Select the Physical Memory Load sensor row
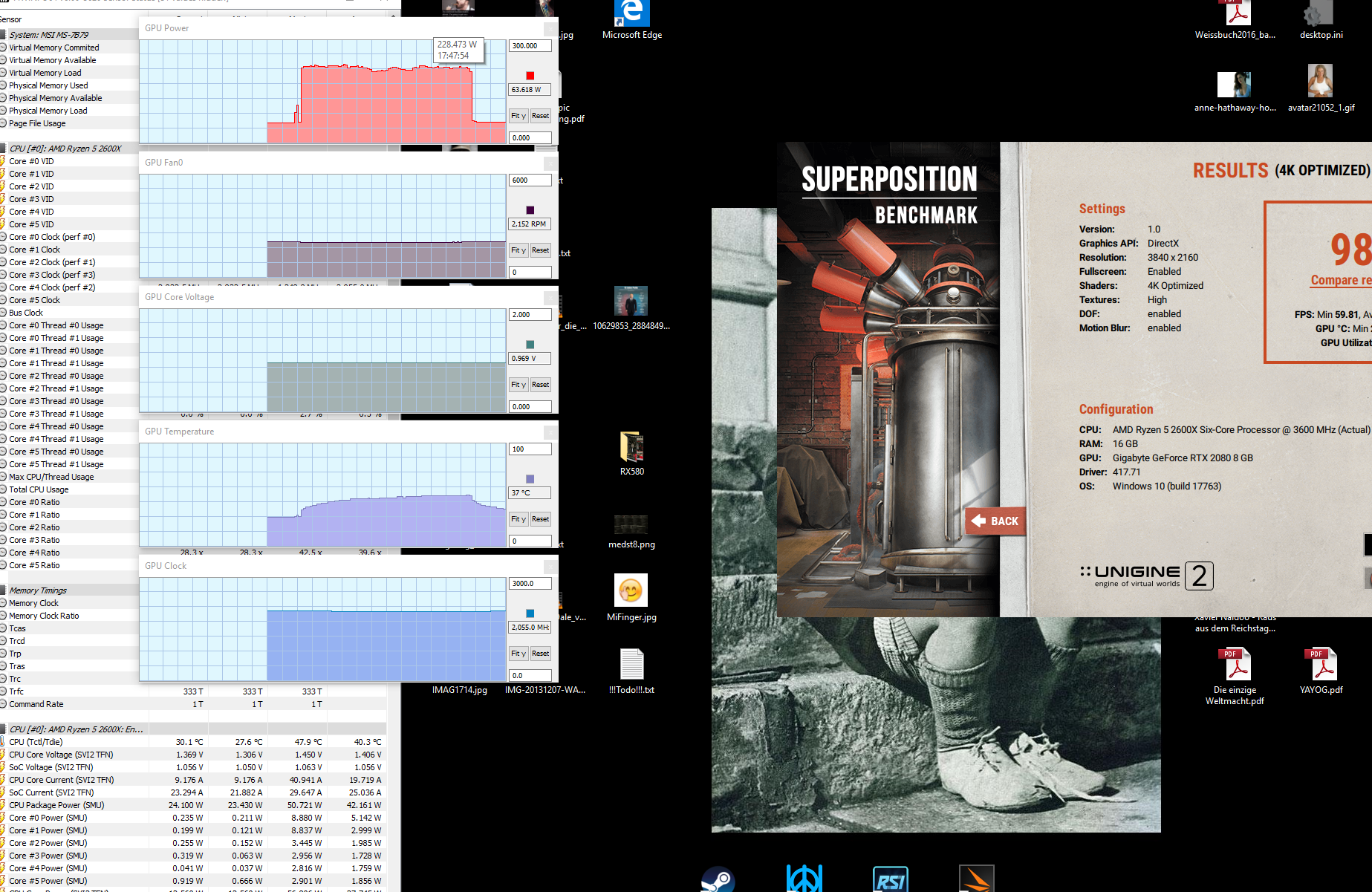Viewport: 1372px width, 892px height. coord(69,111)
